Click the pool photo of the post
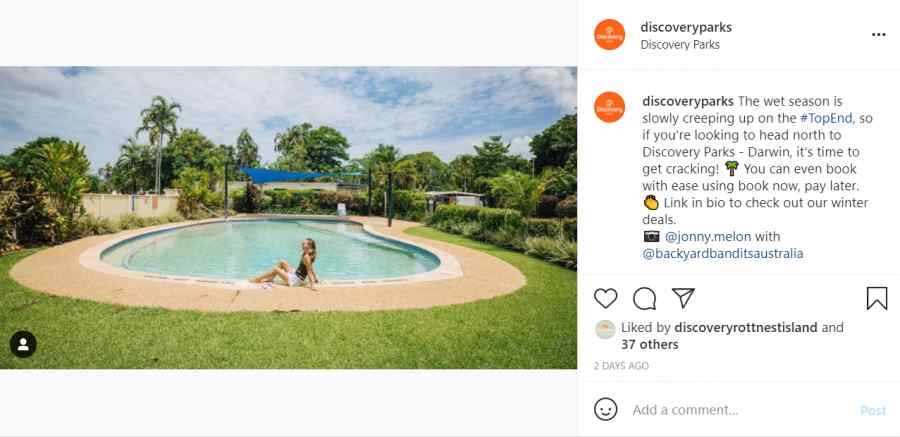The image size is (900, 437). point(288,218)
